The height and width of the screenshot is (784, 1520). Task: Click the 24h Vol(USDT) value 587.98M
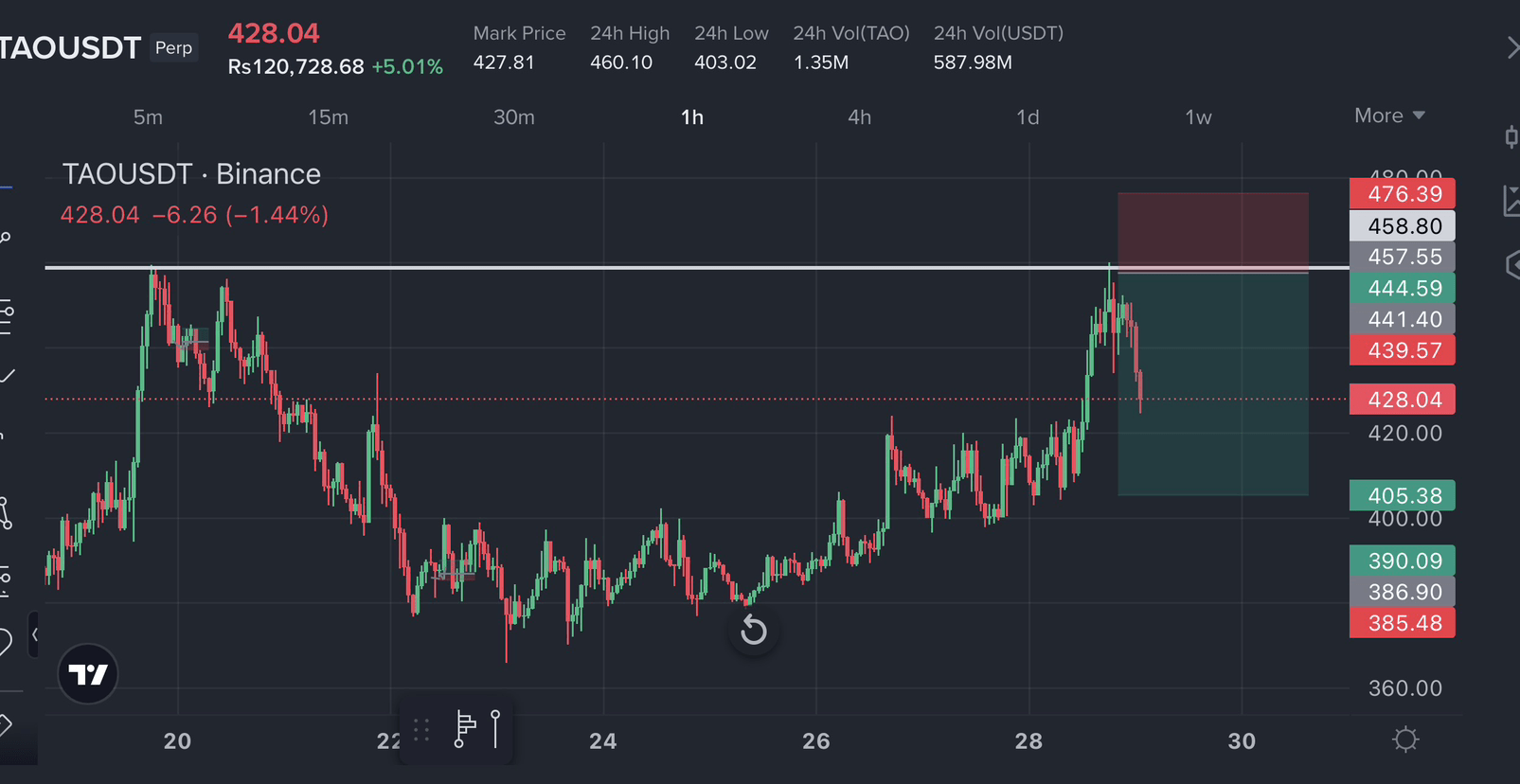coord(973,62)
